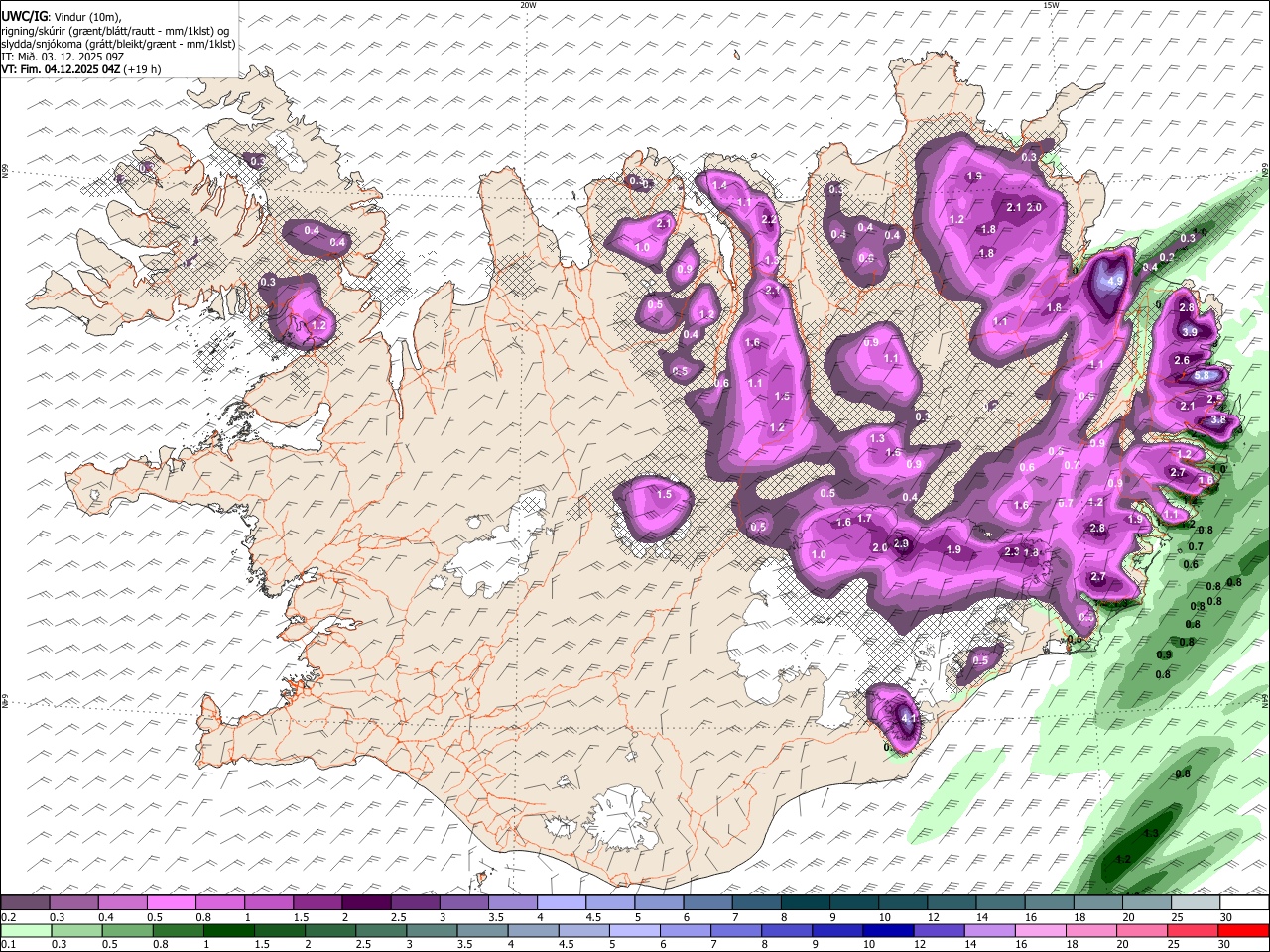
Task: Select the 5.8 precipitation value on the east coast
Action: point(1202,376)
